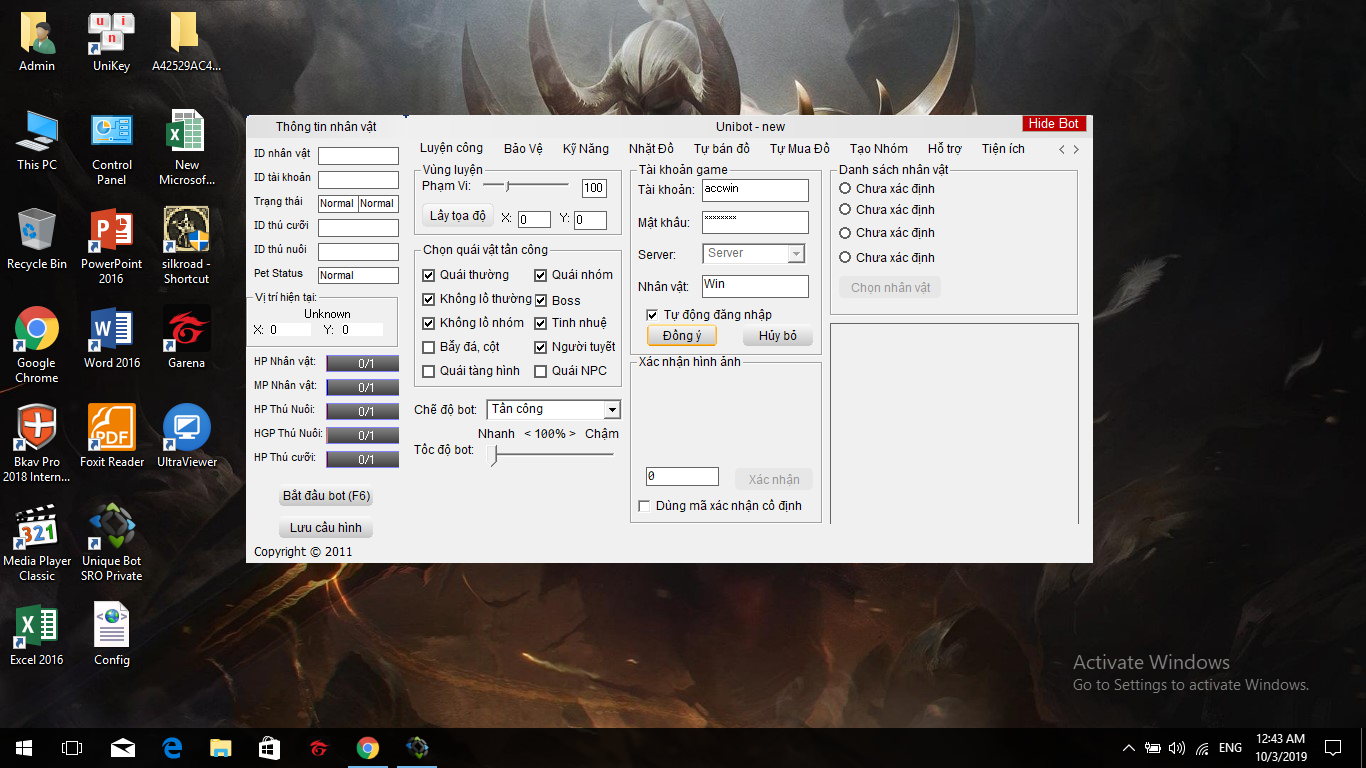The width and height of the screenshot is (1366, 768).
Task: Open the Chế độ bot dropdown
Action: (612, 410)
